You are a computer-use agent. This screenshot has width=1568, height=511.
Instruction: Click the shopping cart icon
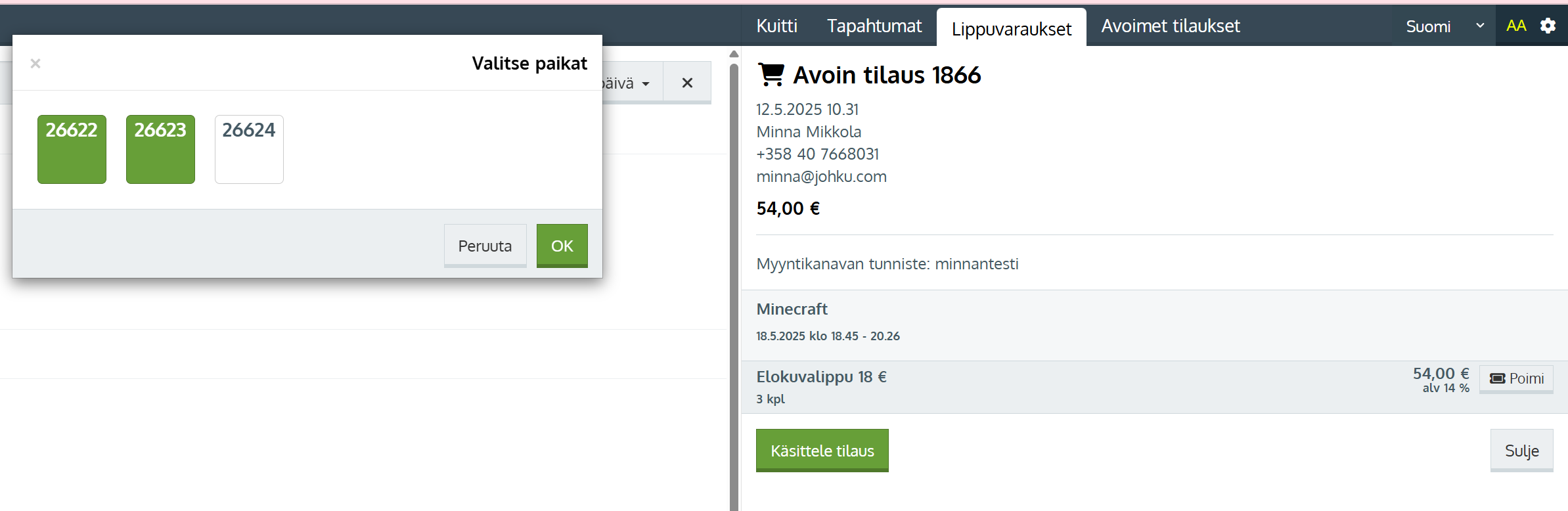(x=771, y=75)
